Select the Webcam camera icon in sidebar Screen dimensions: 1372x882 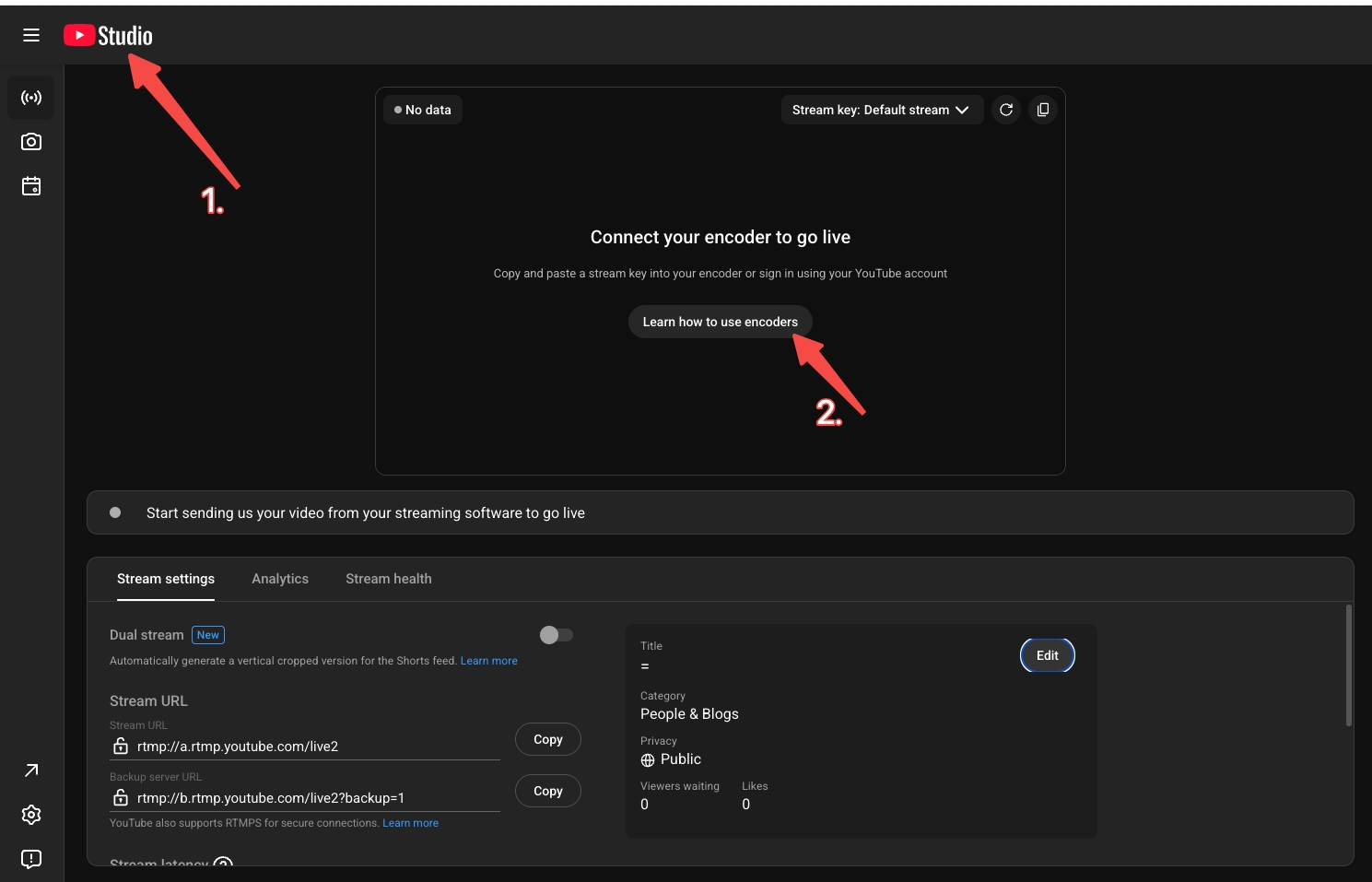pyautogui.click(x=31, y=142)
